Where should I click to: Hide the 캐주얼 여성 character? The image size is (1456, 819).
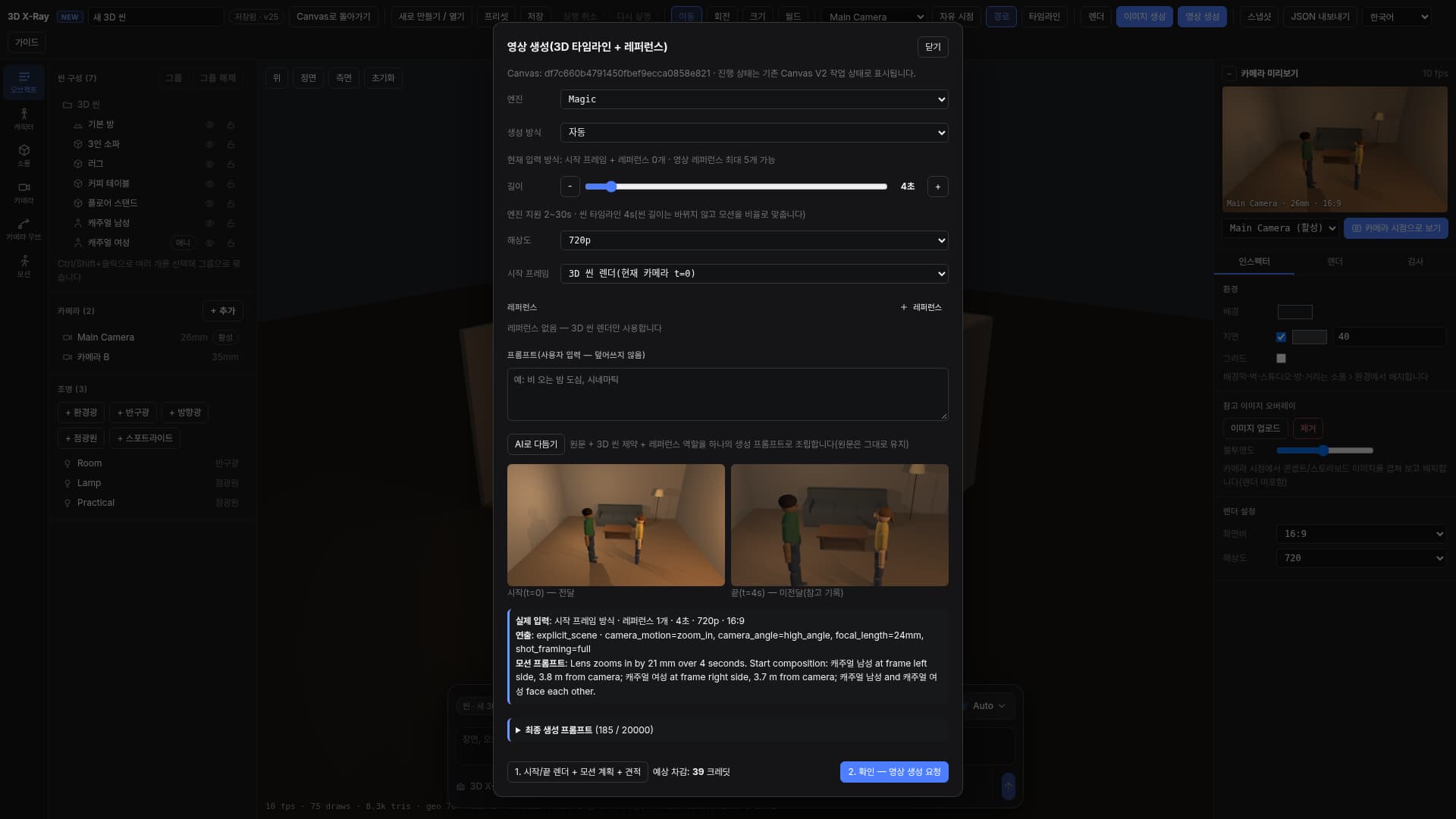[209, 243]
